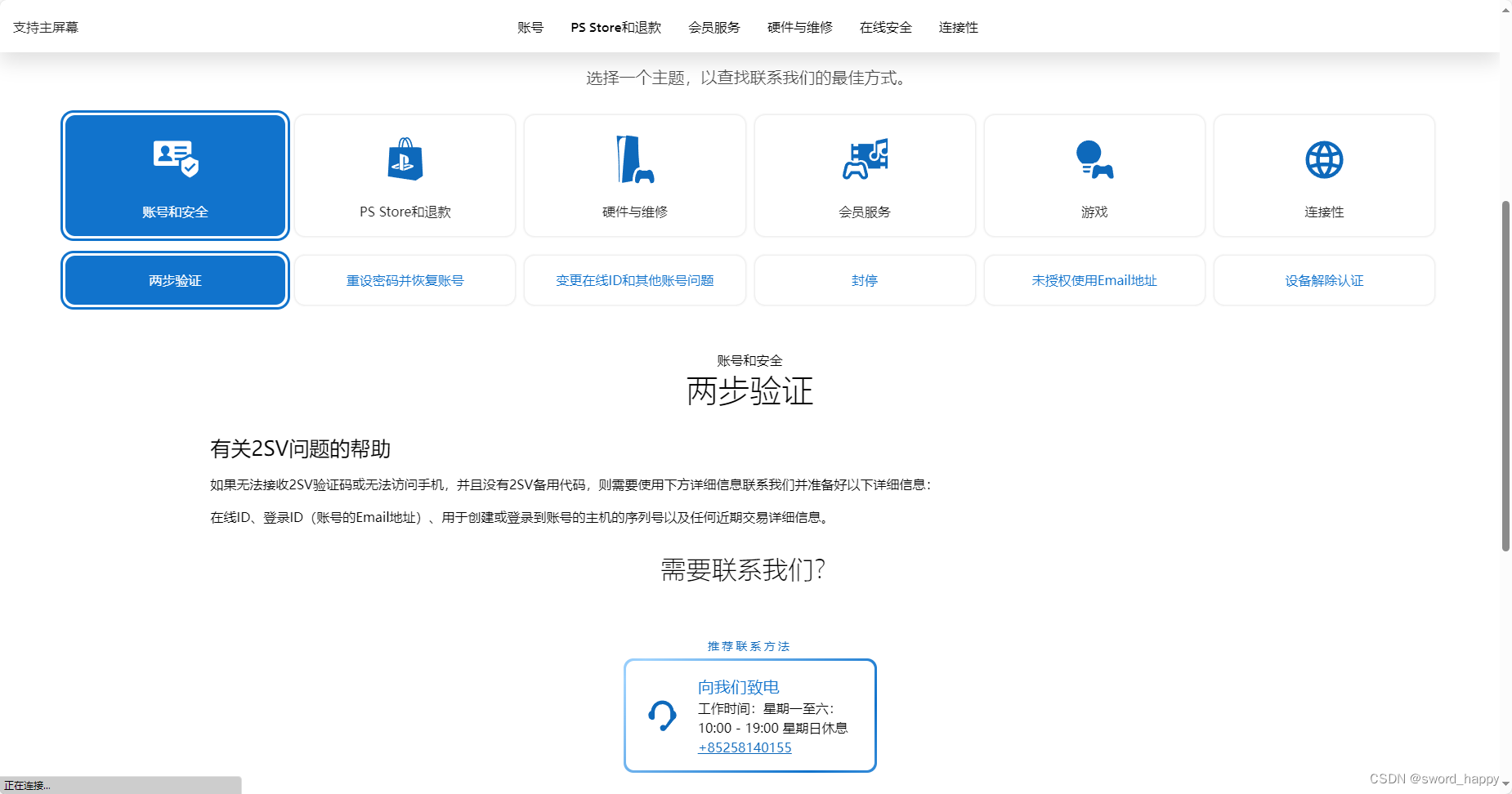Choose the 连接性 card label
This screenshot has height=794, width=1512.
pos(1324,212)
